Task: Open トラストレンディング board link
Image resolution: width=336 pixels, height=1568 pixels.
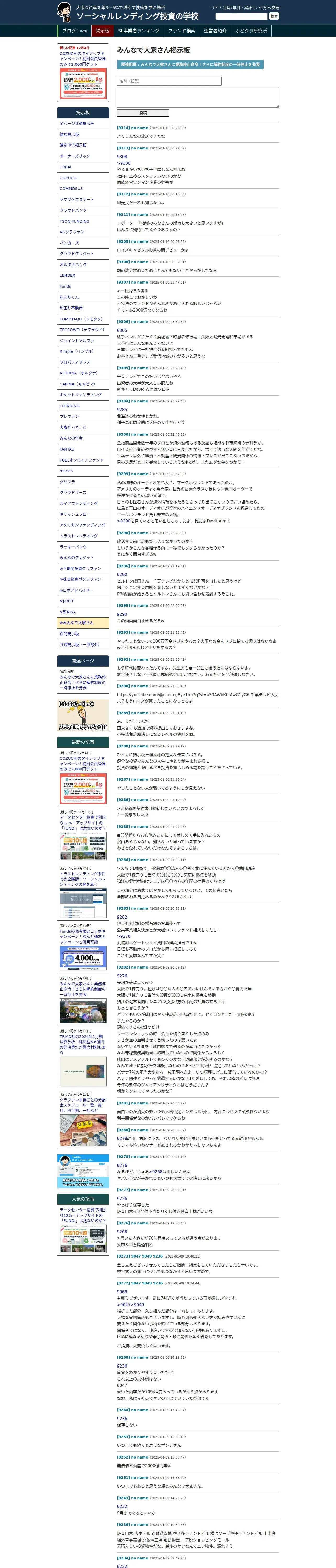Action: click(x=83, y=536)
